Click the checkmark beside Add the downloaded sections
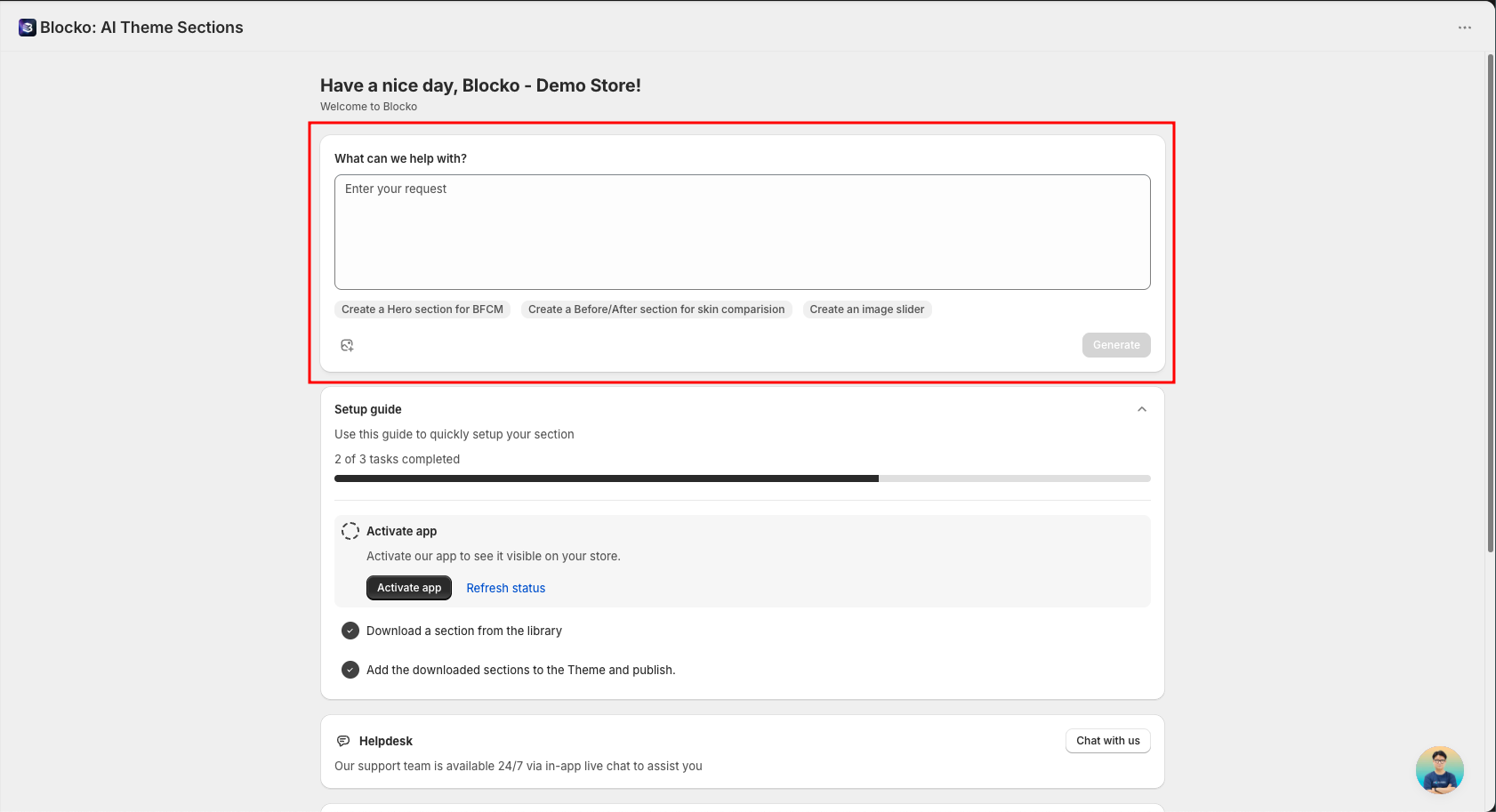1496x812 pixels. (x=350, y=670)
